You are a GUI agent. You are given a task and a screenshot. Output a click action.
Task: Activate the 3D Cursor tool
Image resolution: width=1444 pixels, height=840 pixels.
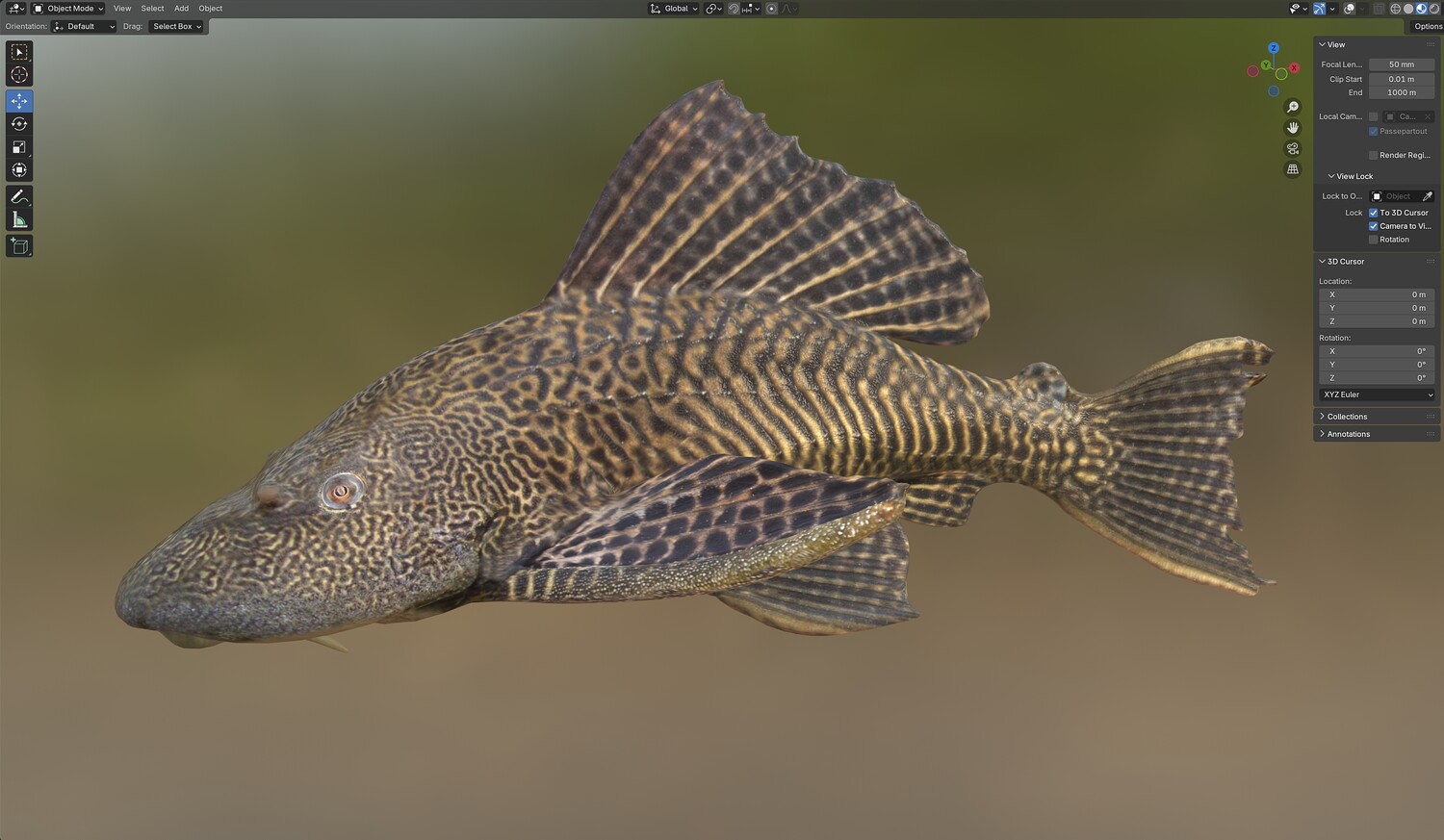pos(19,75)
